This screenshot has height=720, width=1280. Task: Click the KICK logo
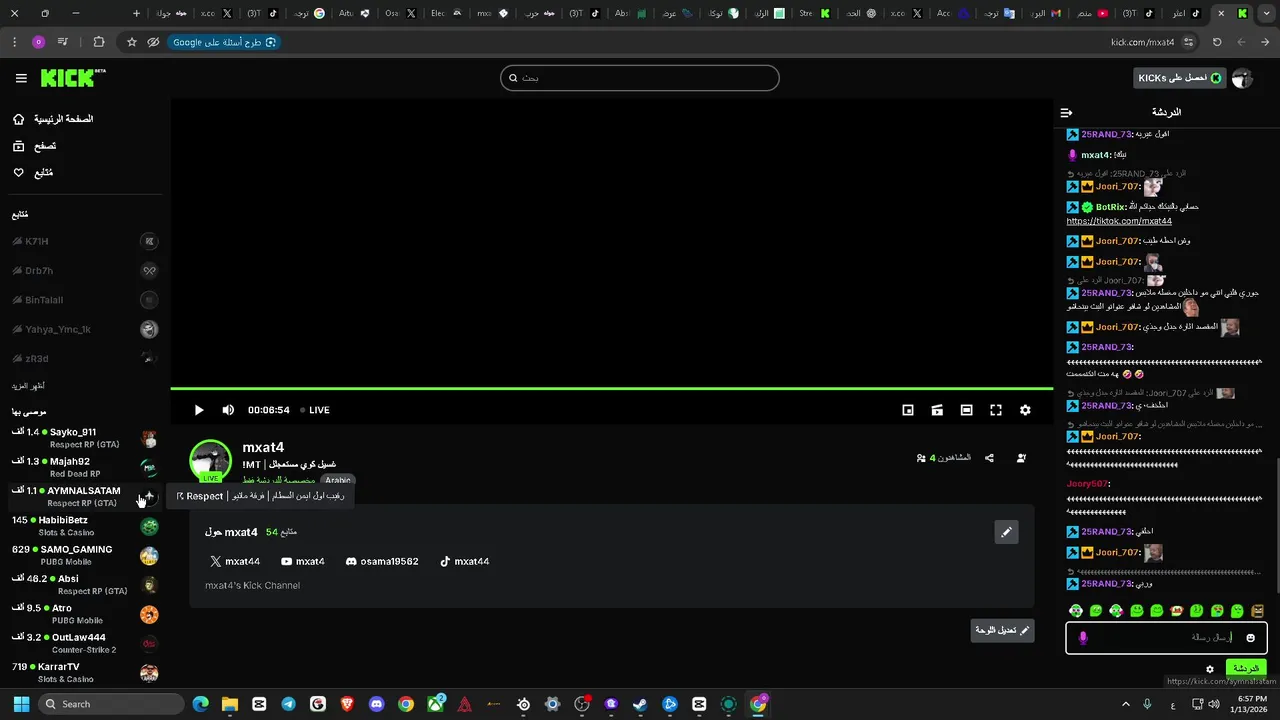tap(73, 78)
